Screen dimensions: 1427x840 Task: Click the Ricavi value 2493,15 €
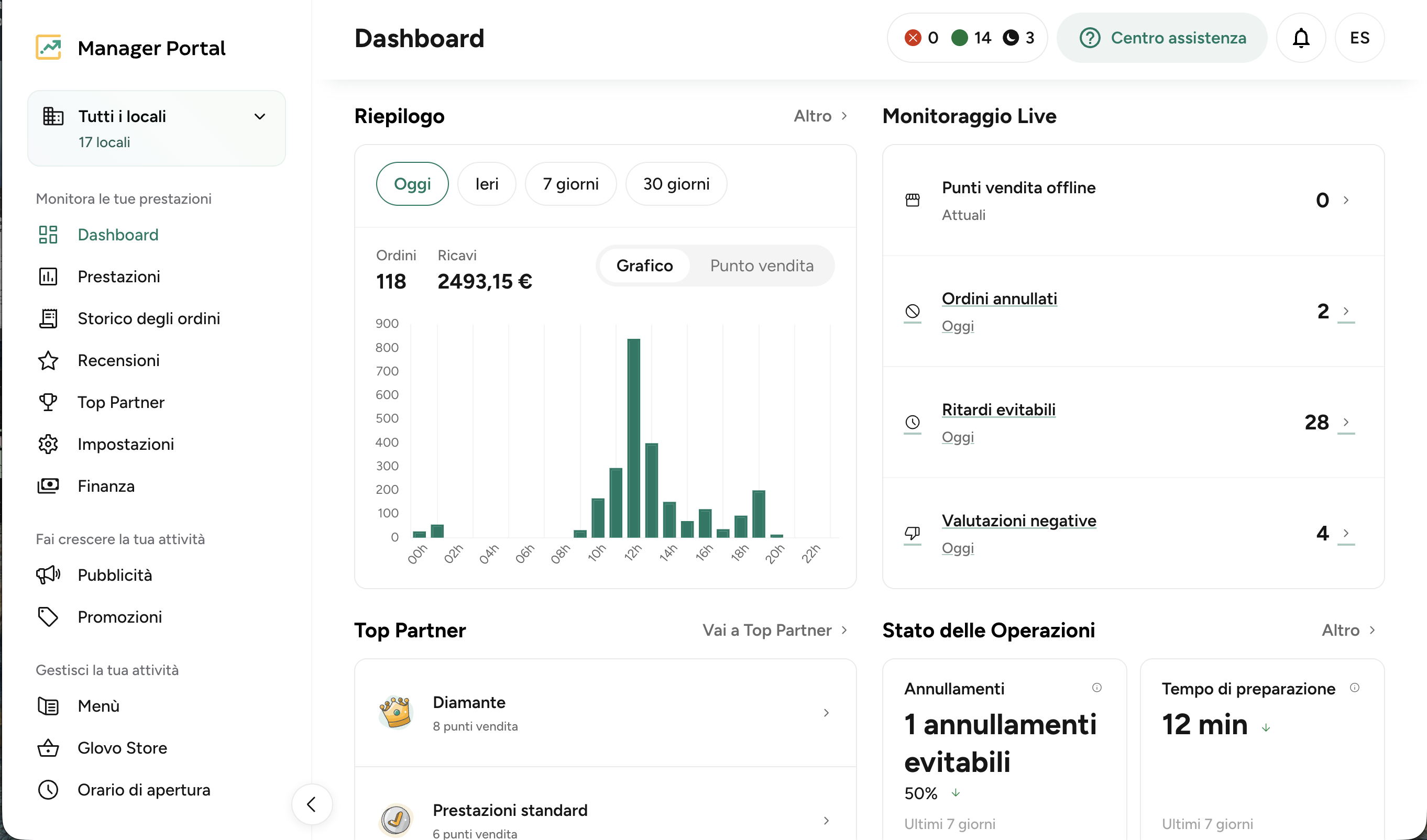(x=484, y=281)
